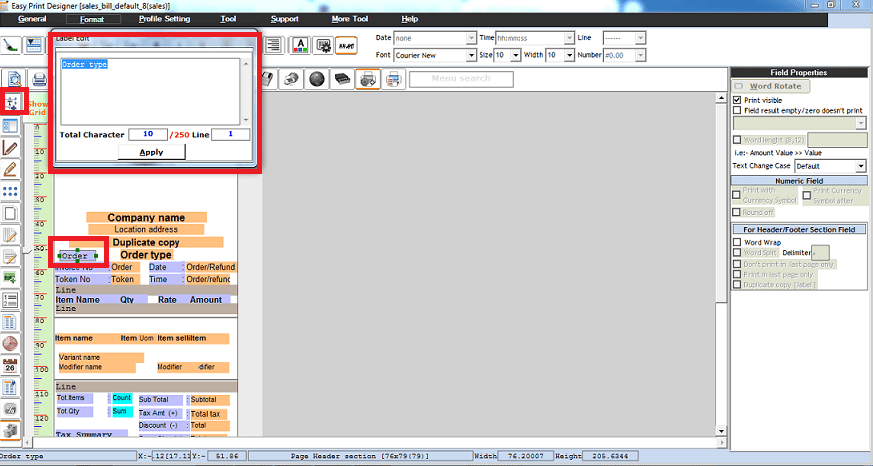Open the Support menu
873x466 pixels.
(285, 19)
